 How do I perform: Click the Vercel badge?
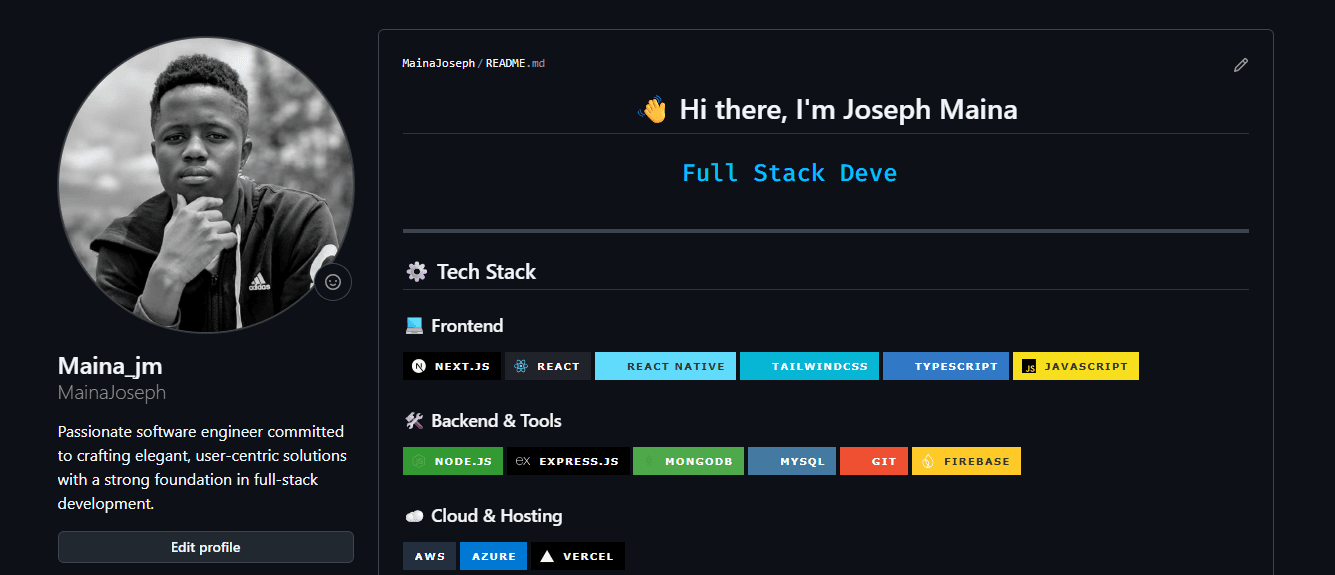pyautogui.click(x=577, y=556)
